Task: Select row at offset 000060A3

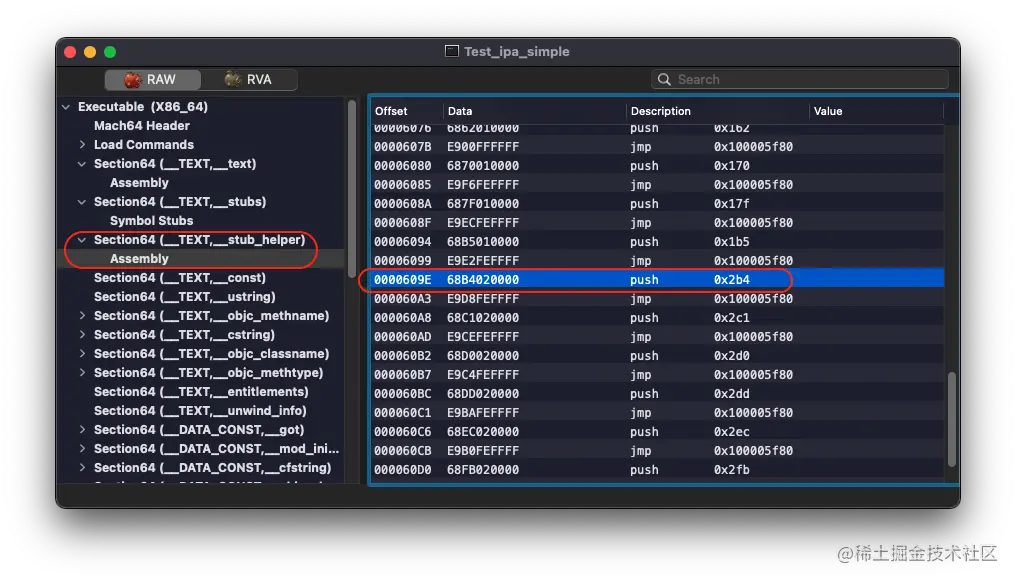Action: click(x=657, y=299)
